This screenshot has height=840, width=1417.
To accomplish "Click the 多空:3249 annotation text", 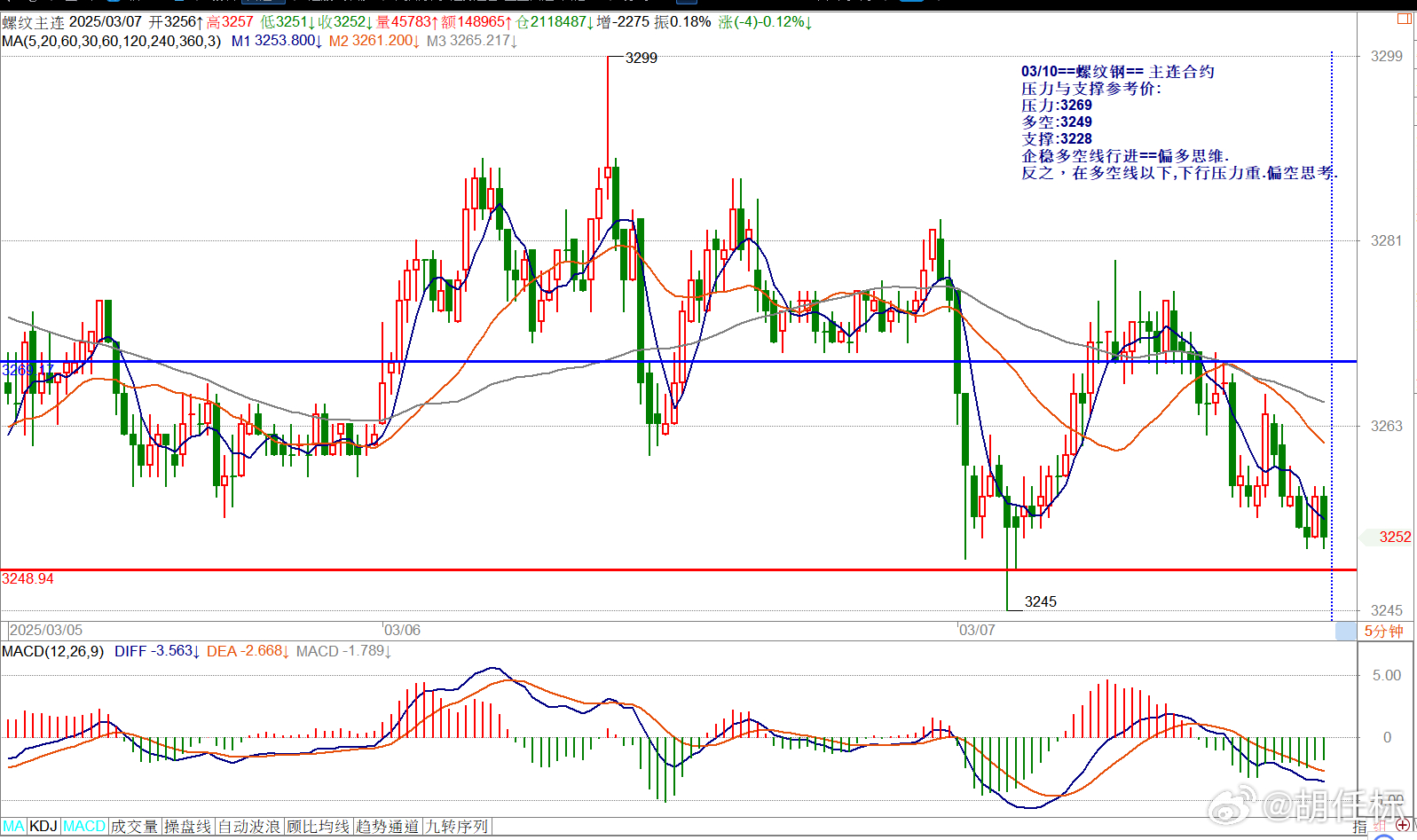I will pyautogui.click(x=1057, y=122).
